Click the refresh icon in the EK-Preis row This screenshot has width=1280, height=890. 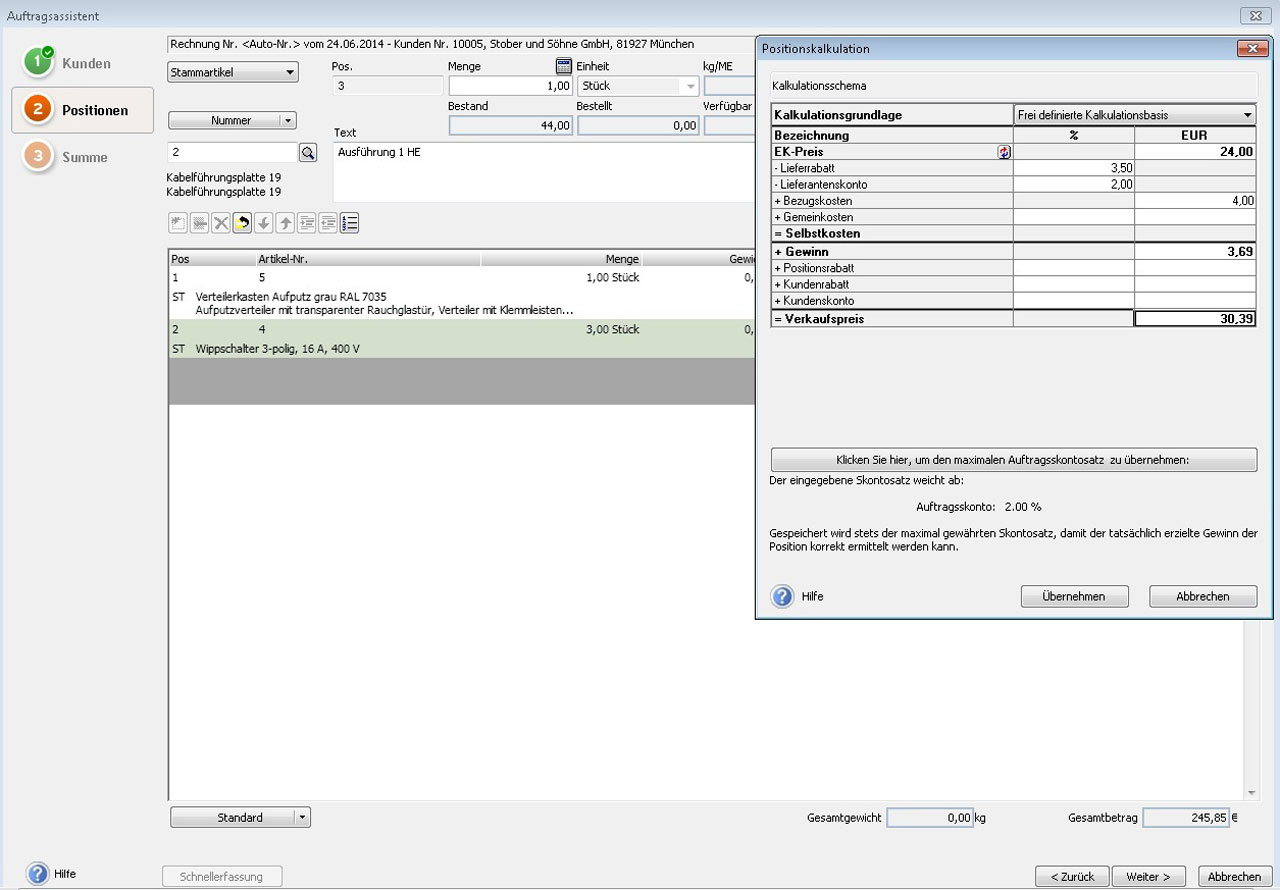click(x=1004, y=152)
